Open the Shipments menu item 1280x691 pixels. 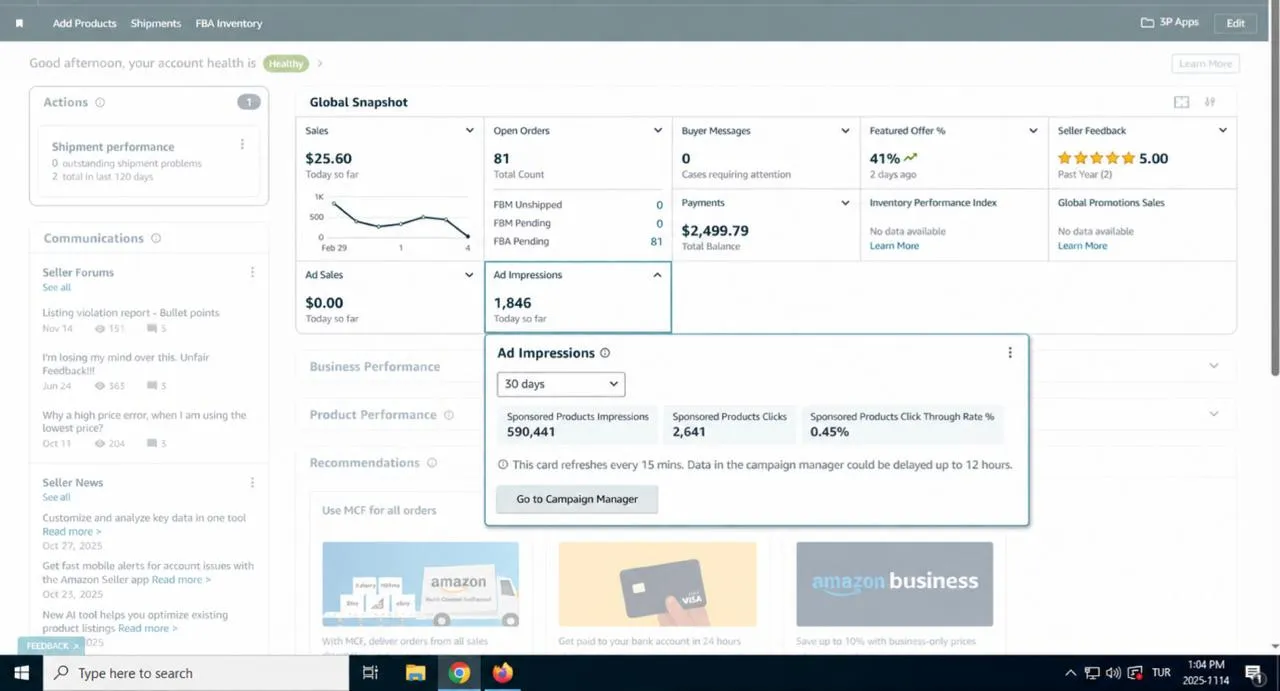click(x=156, y=23)
